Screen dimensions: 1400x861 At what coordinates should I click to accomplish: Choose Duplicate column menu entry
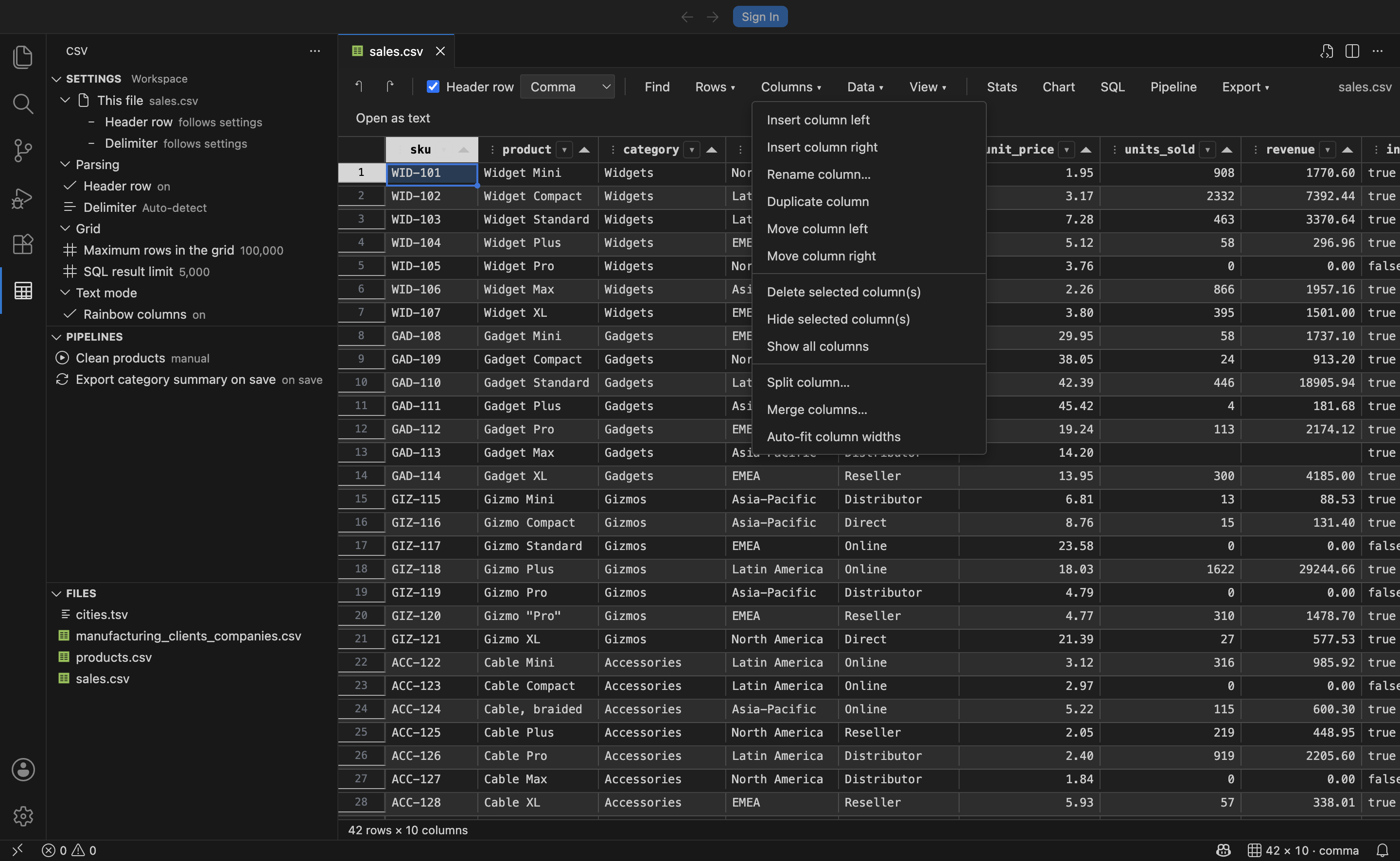[x=869, y=202]
